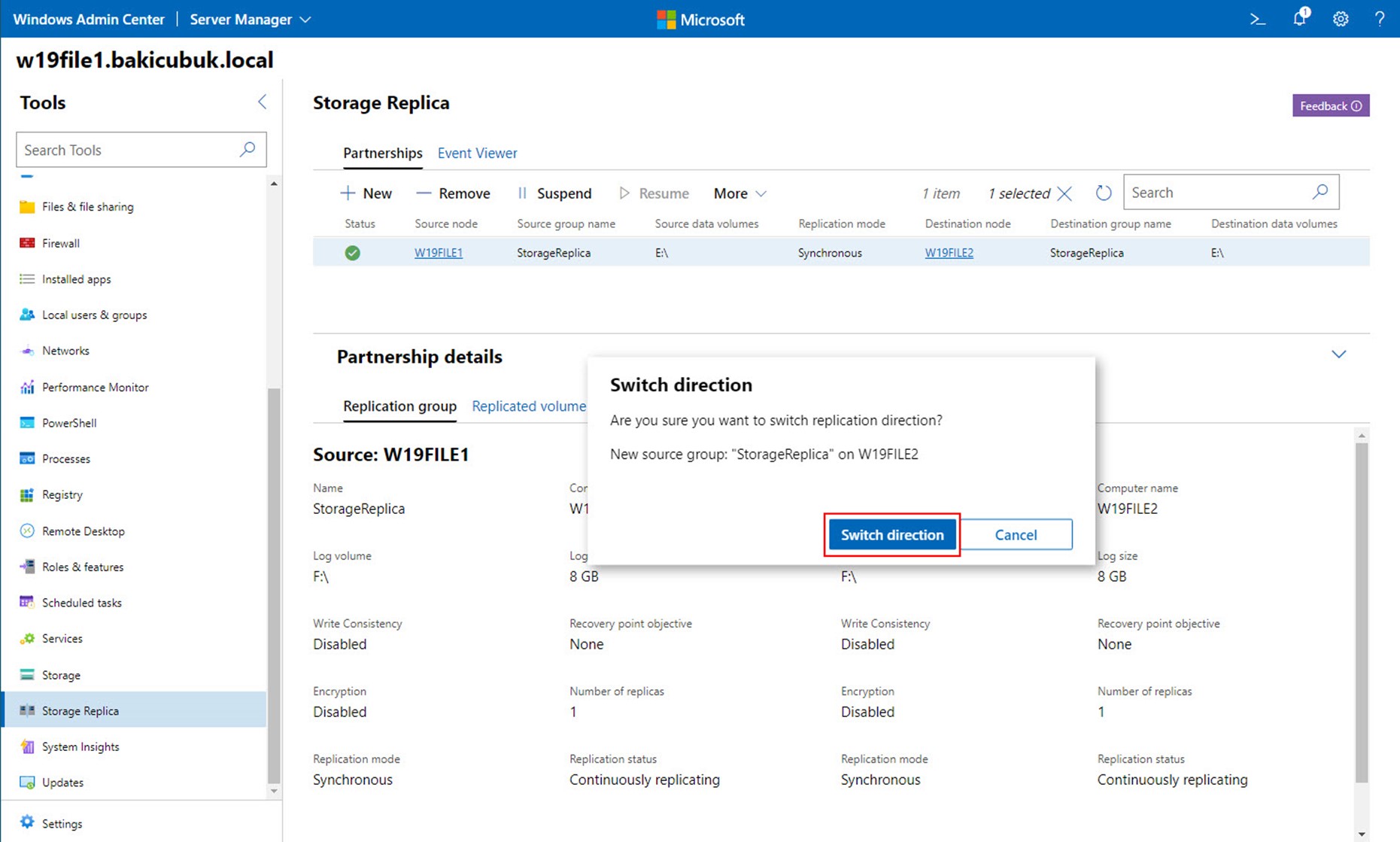The width and height of the screenshot is (1400, 842).
Task: Confirm with the Switch direction button
Action: click(892, 534)
